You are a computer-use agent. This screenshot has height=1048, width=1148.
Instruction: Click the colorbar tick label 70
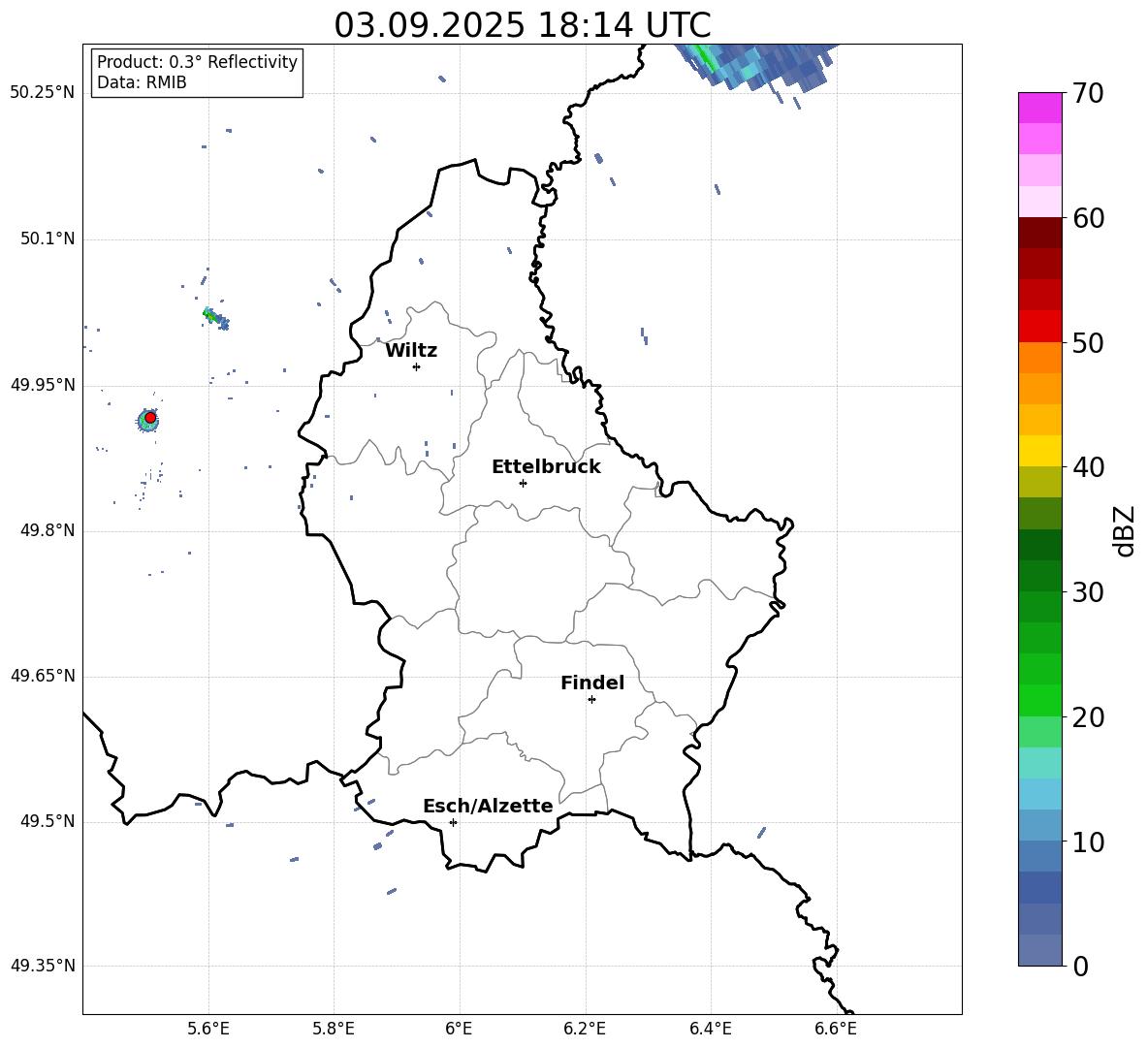click(1088, 94)
